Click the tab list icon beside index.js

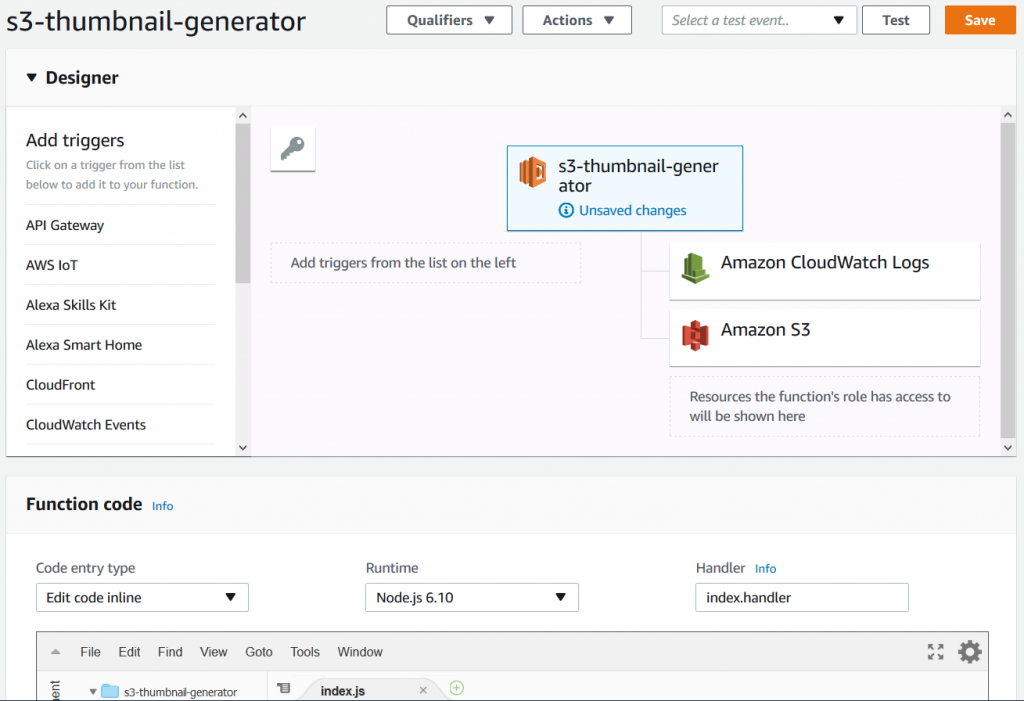(x=283, y=688)
